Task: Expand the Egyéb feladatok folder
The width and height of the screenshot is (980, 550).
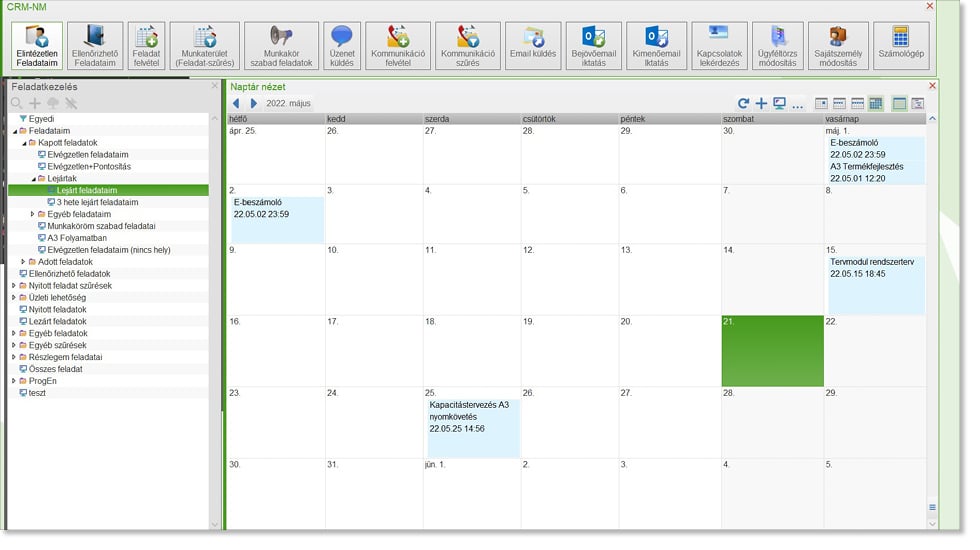Action: tap(14, 333)
